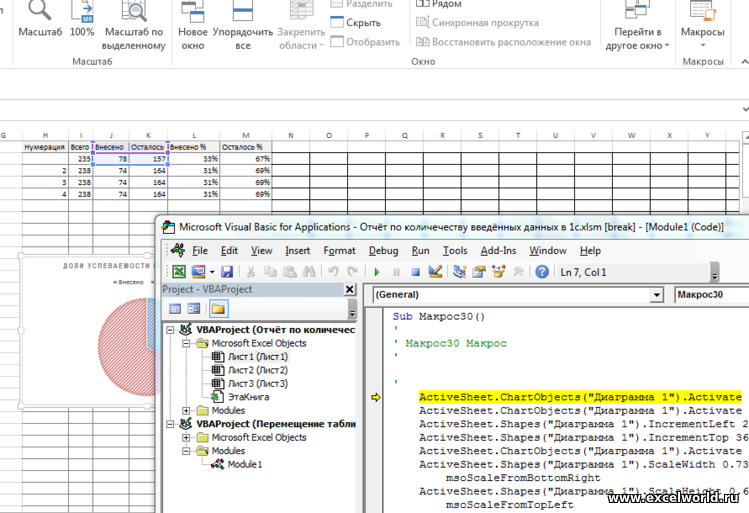Click the View Microsoft Excel icon
749x513 pixels.
coord(178,271)
